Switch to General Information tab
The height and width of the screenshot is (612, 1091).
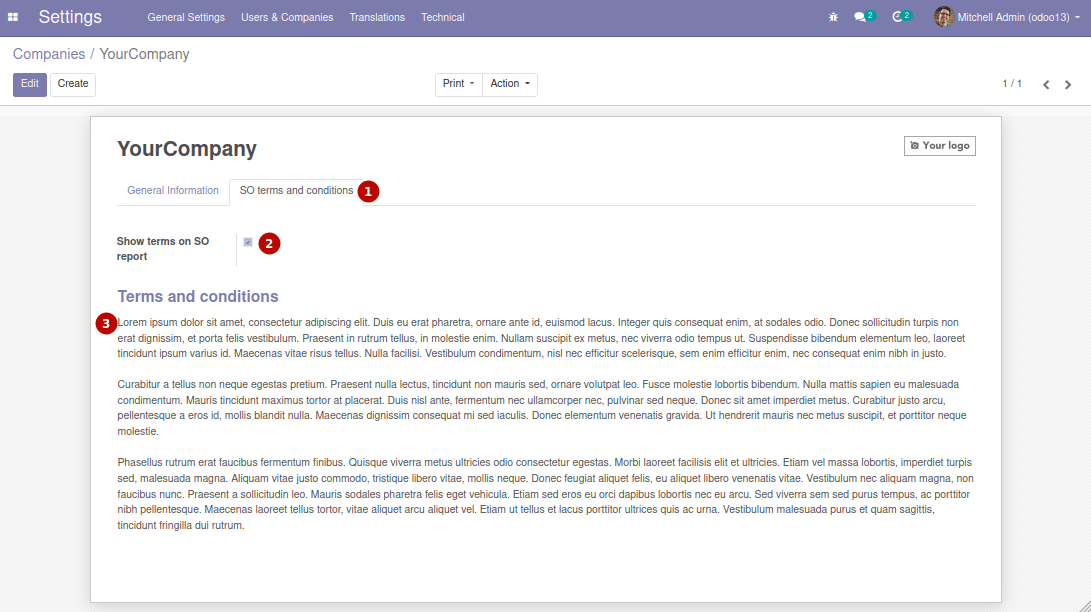click(173, 191)
